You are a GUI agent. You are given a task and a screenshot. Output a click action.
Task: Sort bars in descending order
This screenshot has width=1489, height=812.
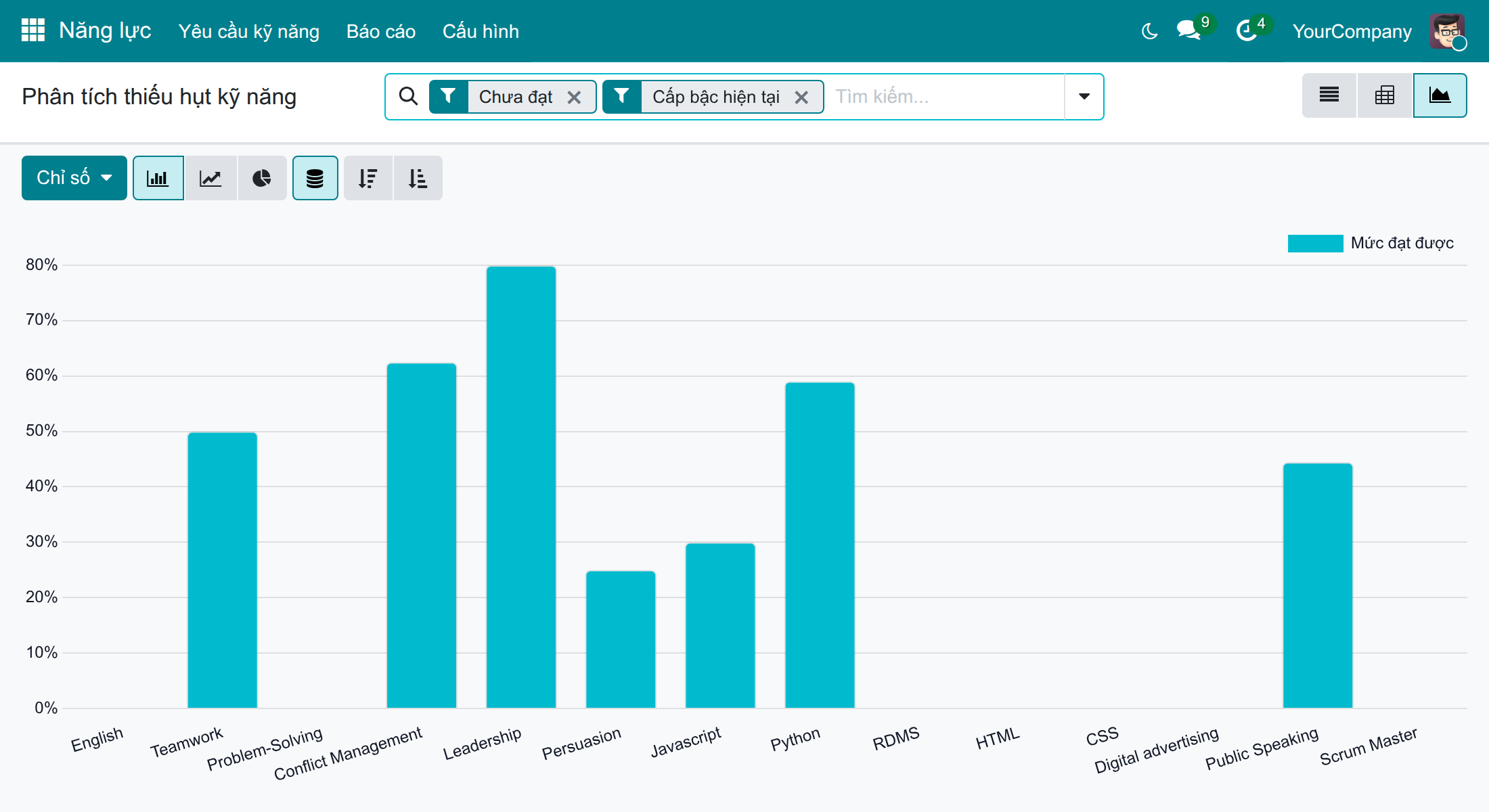click(368, 178)
